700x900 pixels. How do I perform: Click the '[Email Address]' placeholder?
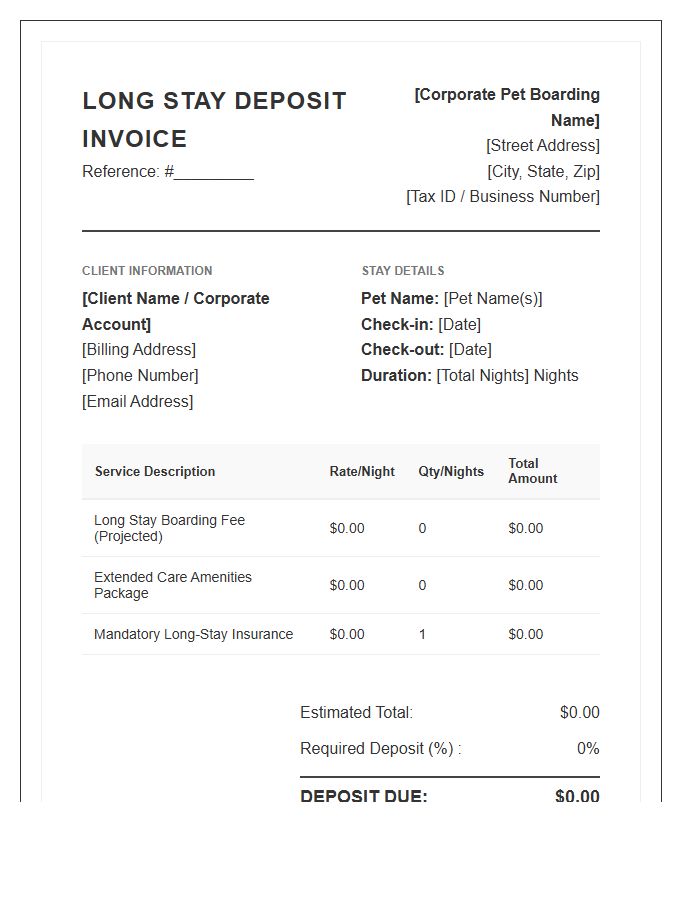click(x=138, y=401)
